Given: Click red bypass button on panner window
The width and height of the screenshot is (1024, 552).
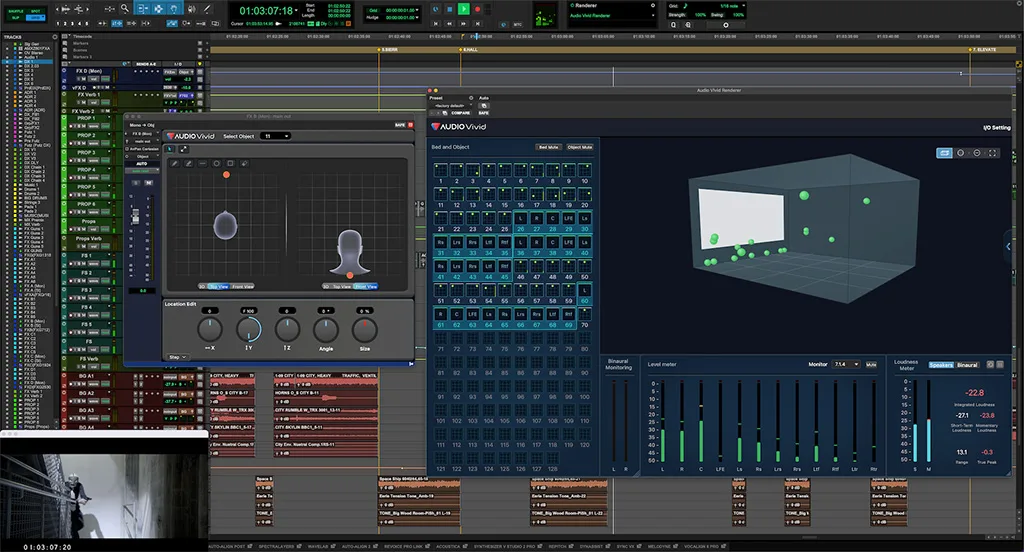Looking at the screenshot, I should (x=411, y=125).
